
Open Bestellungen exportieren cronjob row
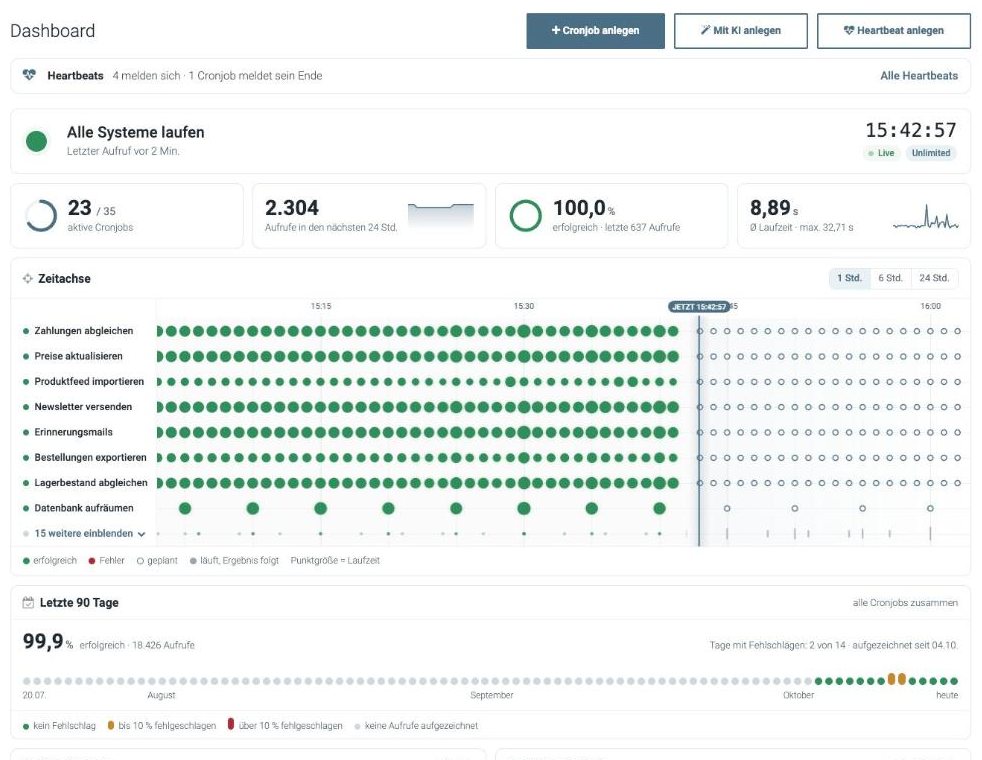click(x=90, y=458)
